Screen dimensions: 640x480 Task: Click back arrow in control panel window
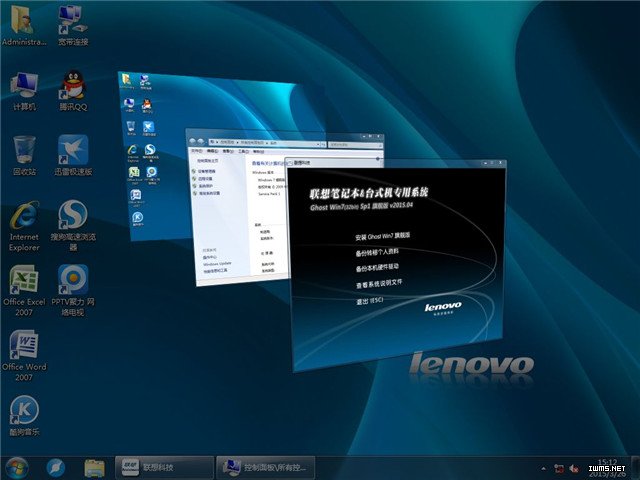(193, 141)
